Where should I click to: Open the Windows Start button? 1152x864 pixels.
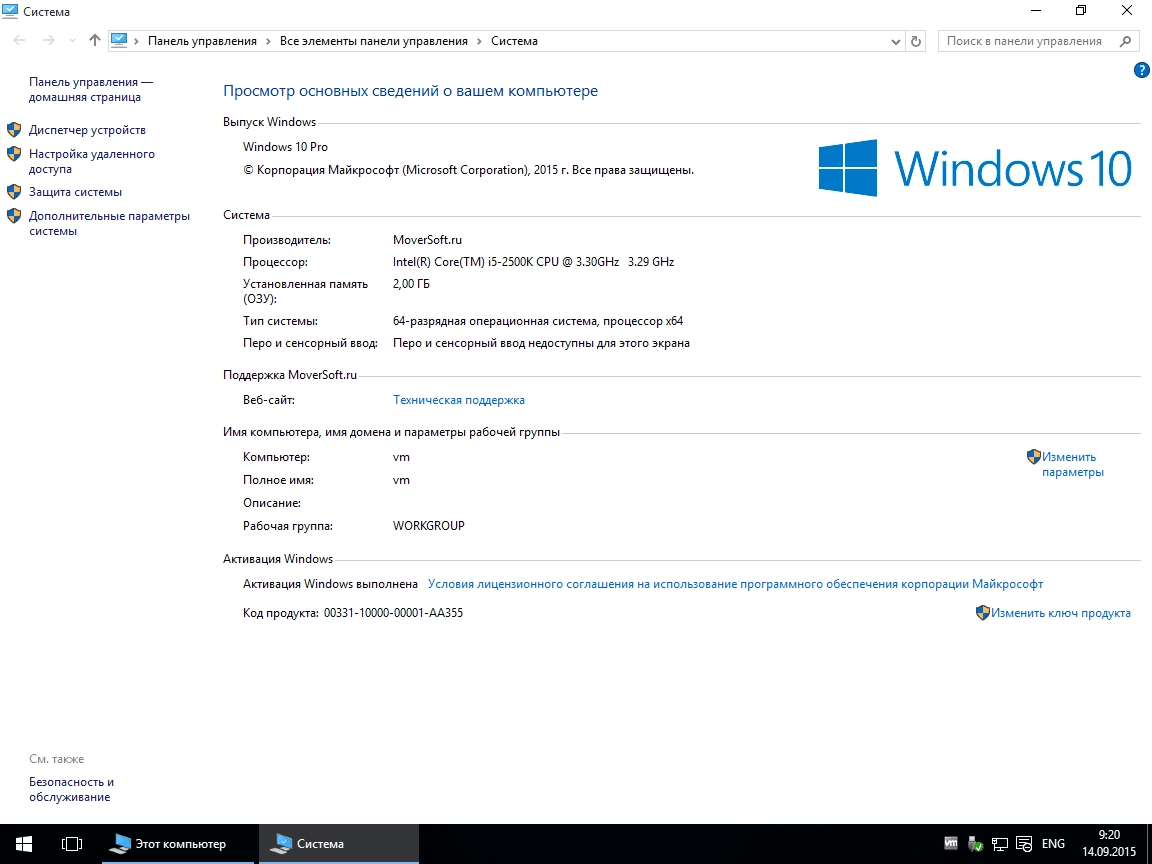click(x=24, y=843)
